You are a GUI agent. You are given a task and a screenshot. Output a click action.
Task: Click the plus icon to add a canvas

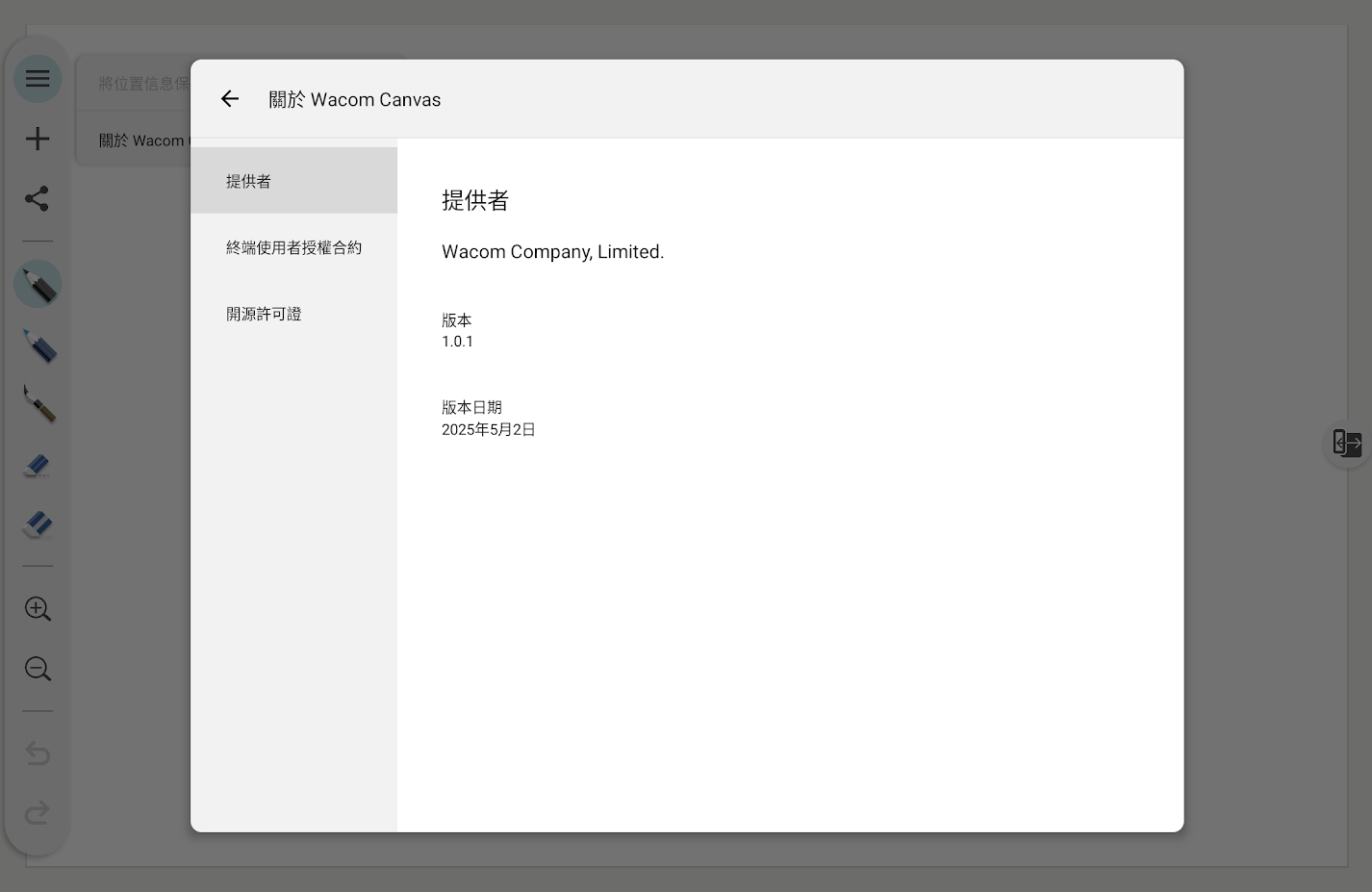click(x=38, y=139)
